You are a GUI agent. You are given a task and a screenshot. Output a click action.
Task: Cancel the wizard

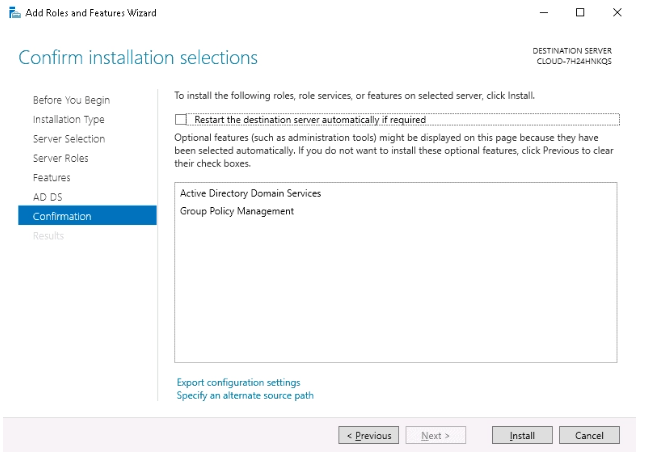pos(589,435)
